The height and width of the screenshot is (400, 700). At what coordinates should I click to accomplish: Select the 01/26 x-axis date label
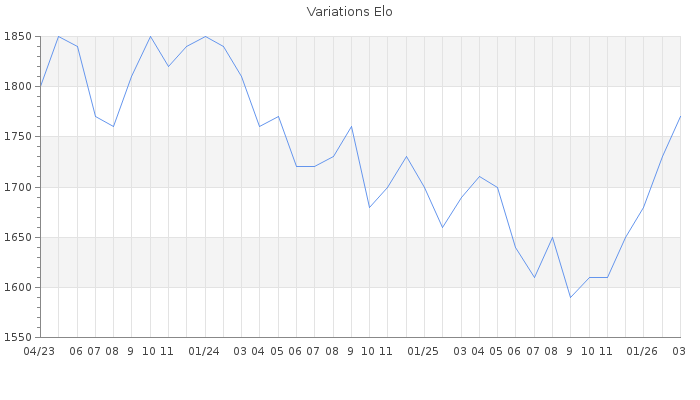pyautogui.click(x=642, y=351)
